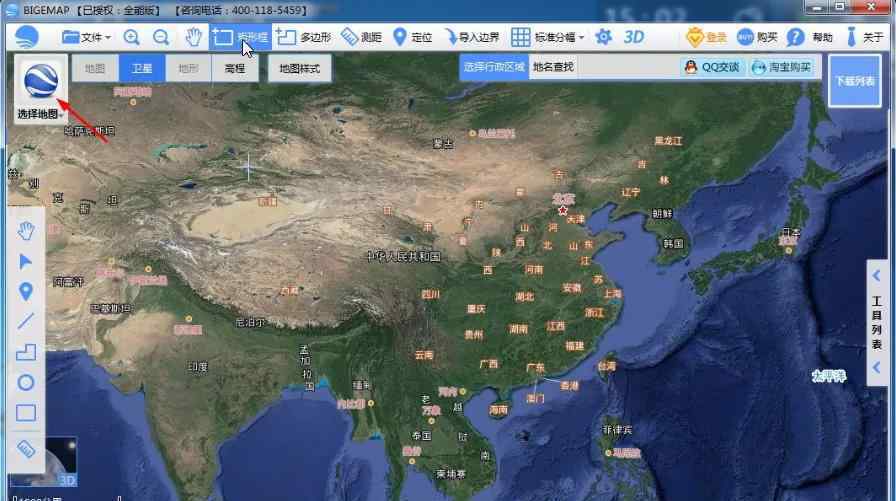Viewport: 896px width, 501px height.
Task: Click the 登录 login button
Action: point(706,38)
